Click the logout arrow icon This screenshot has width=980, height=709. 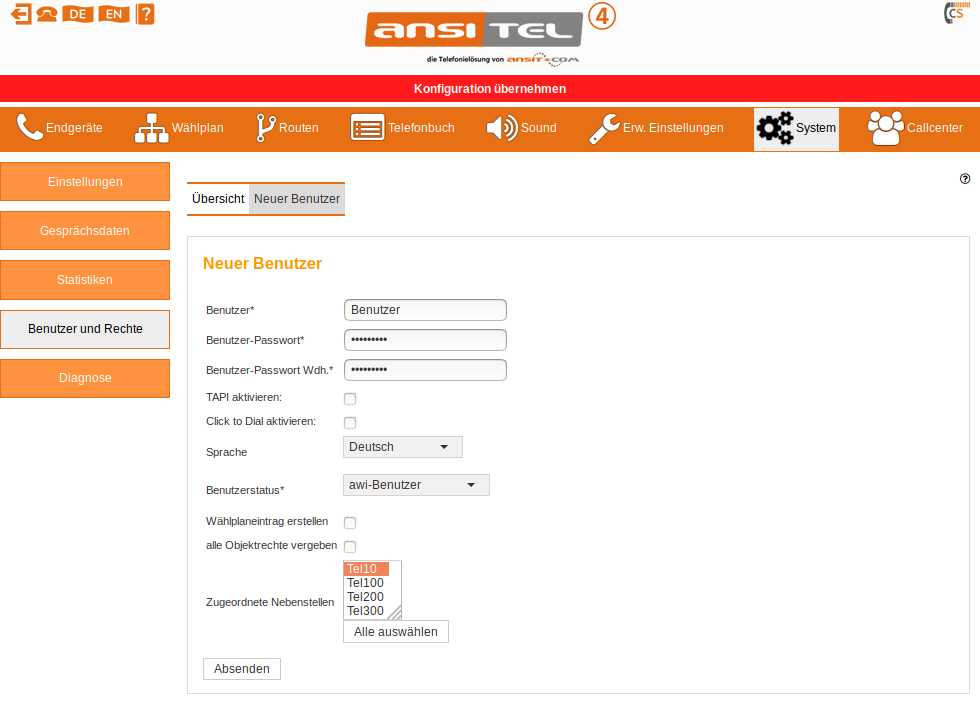(x=20, y=14)
